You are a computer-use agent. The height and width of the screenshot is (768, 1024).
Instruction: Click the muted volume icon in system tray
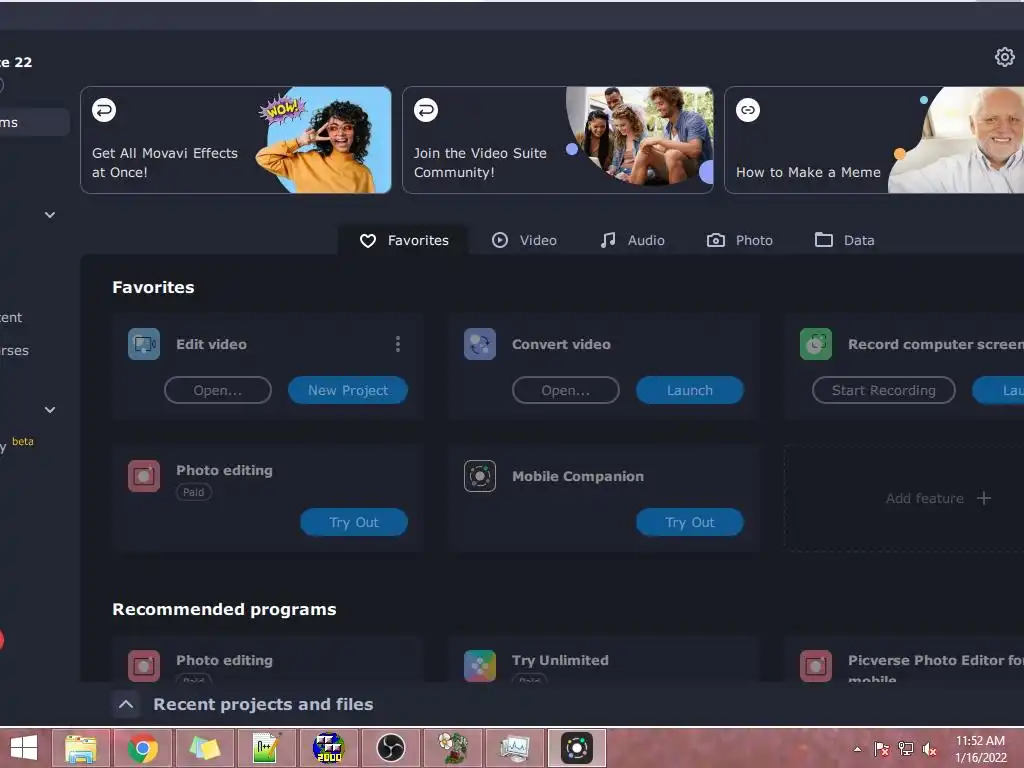929,749
